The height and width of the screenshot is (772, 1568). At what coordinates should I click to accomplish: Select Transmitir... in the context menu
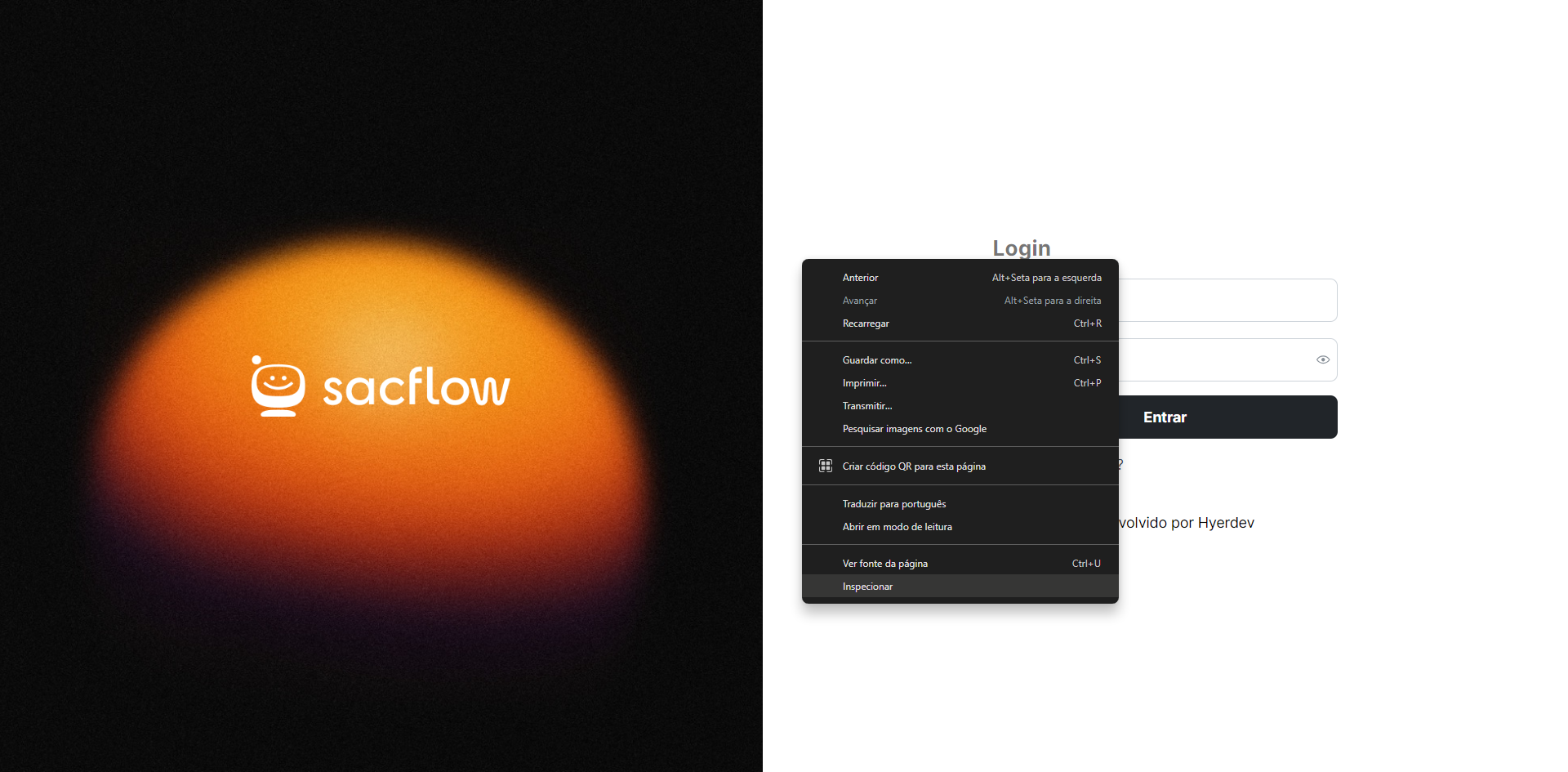pyautogui.click(x=867, y=406)
